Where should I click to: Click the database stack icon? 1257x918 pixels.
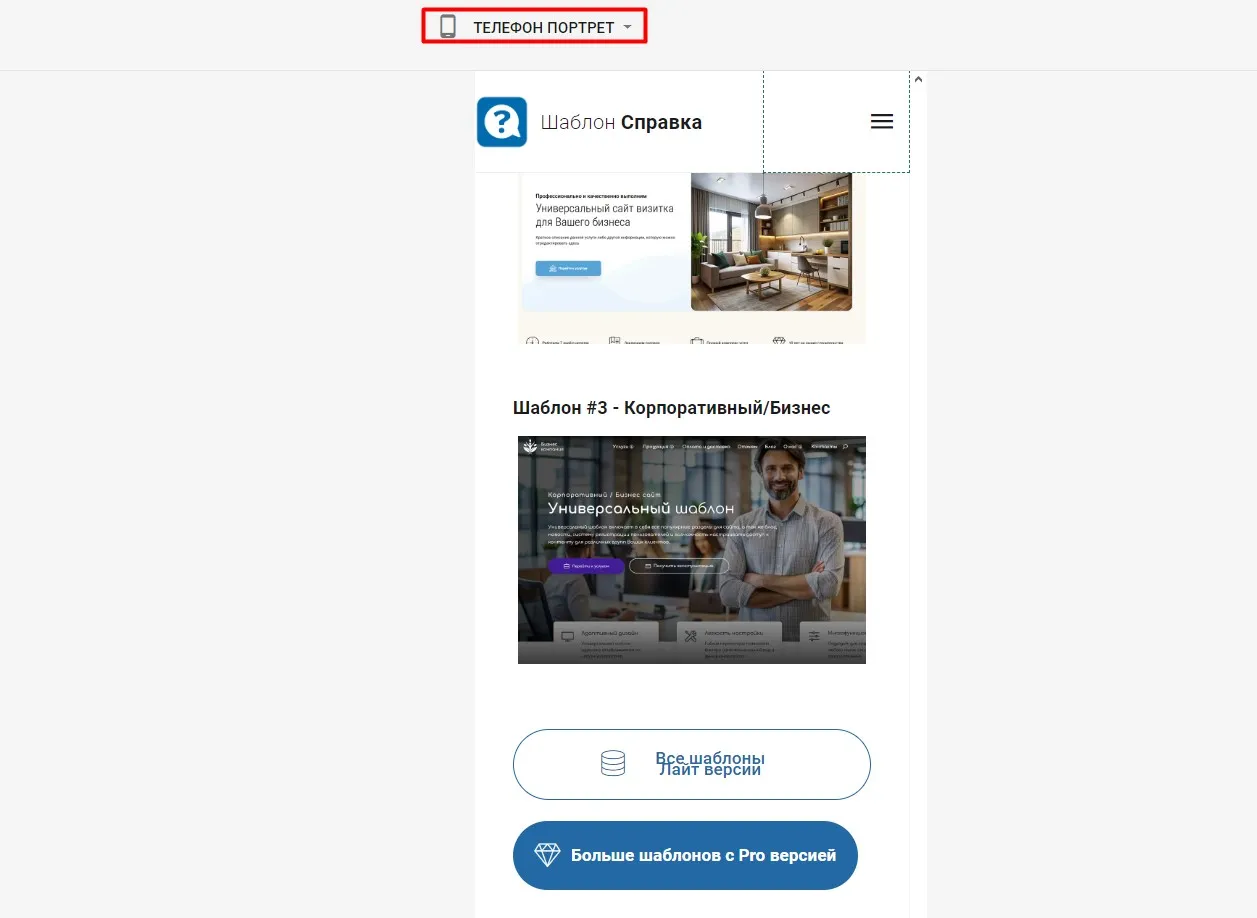[612, 764]
